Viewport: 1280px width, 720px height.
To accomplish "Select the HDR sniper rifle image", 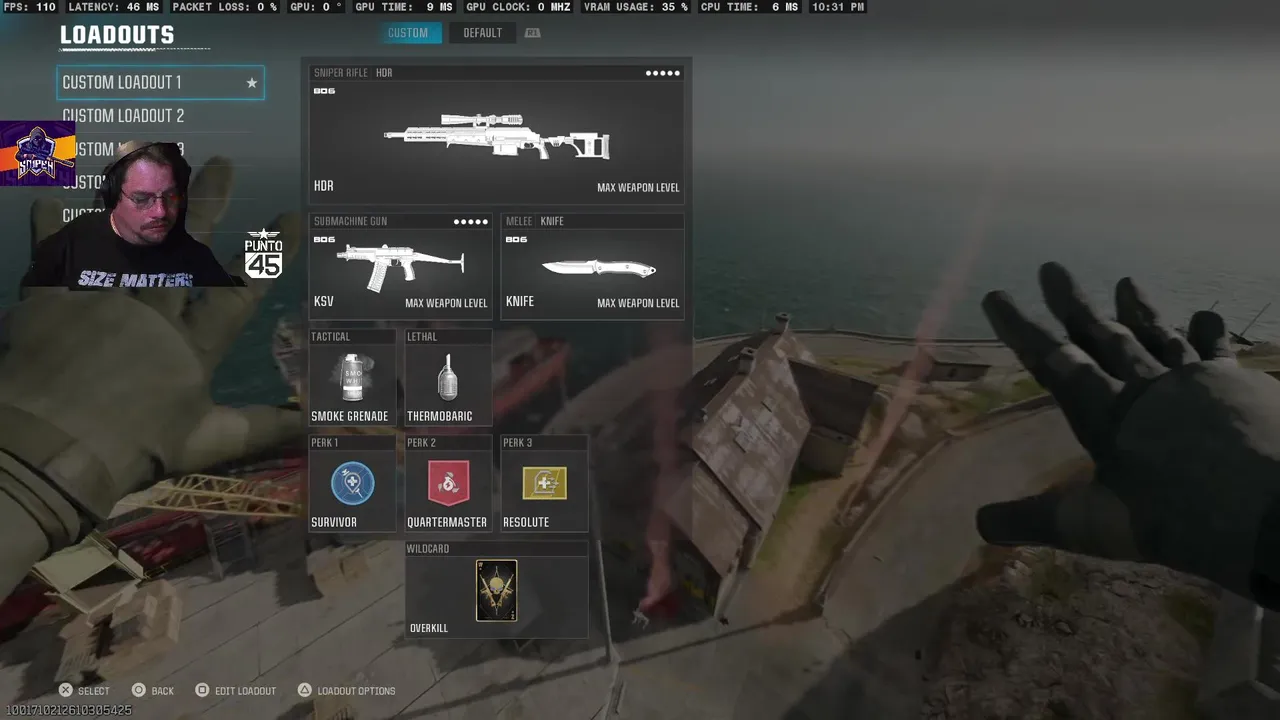I will point(497,137).
